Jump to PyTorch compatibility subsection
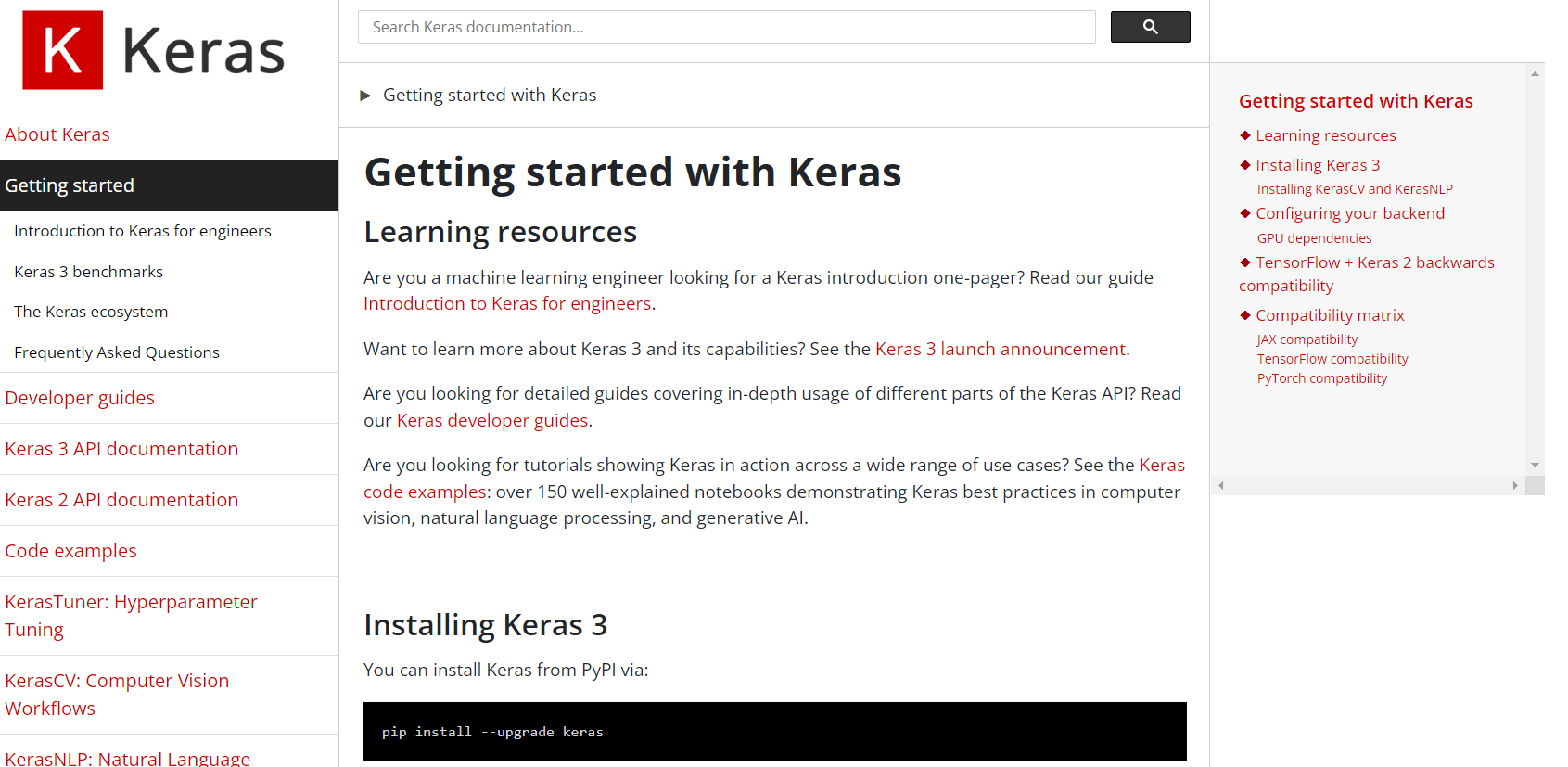Screen dimensions: 1568x767 (1322, 378)
